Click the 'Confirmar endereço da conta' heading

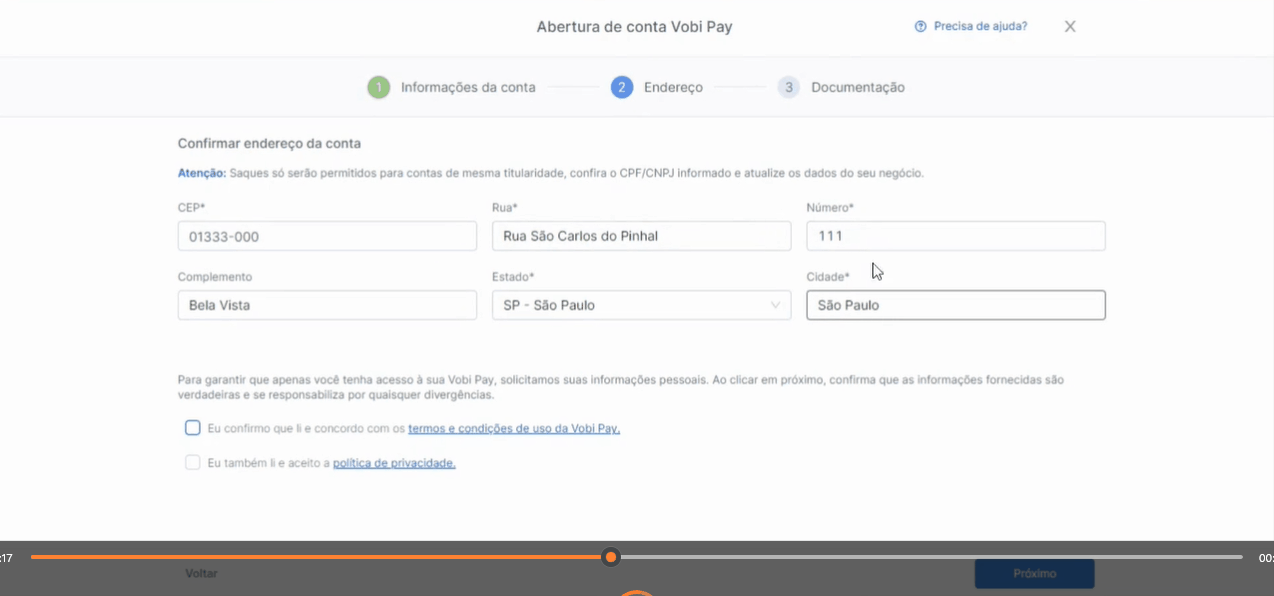pyautogui.click(x=269, y=144)
